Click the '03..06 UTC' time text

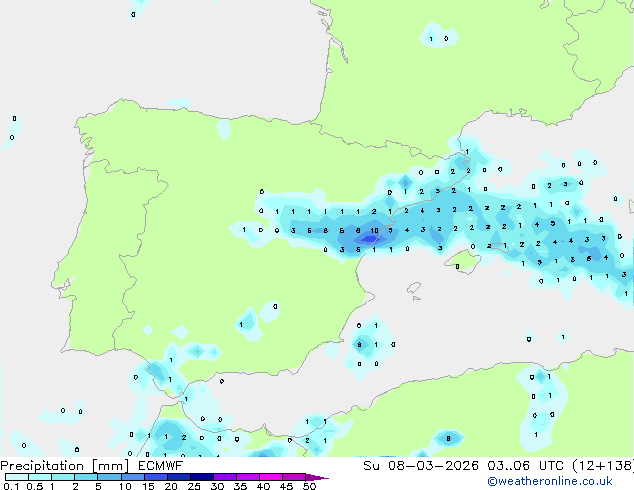point(525,466)
